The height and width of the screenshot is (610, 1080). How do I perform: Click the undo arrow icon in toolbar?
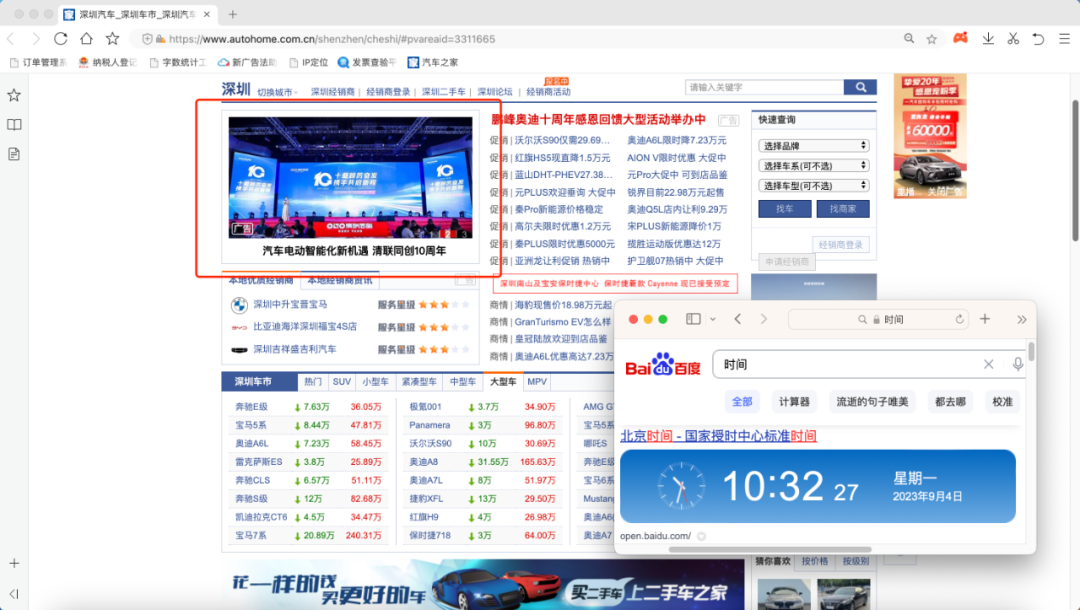pyautogui.click(x=1038, y=39)
